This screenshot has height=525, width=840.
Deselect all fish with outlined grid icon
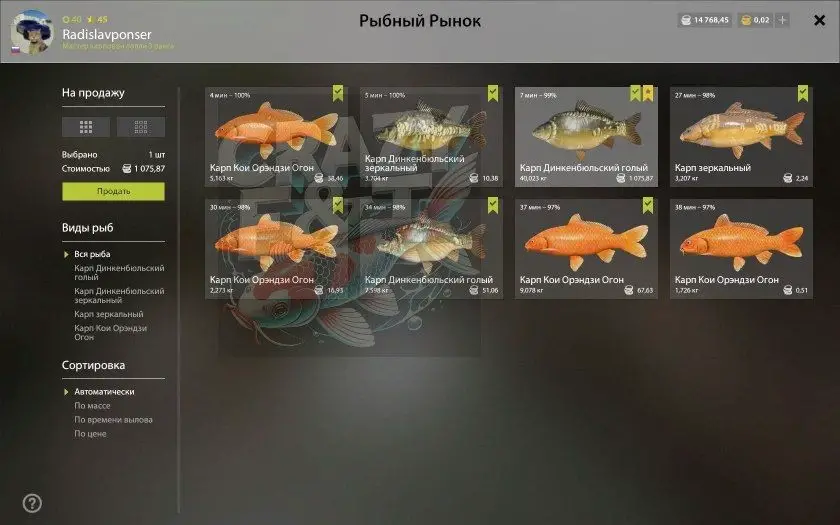(141, 127)
